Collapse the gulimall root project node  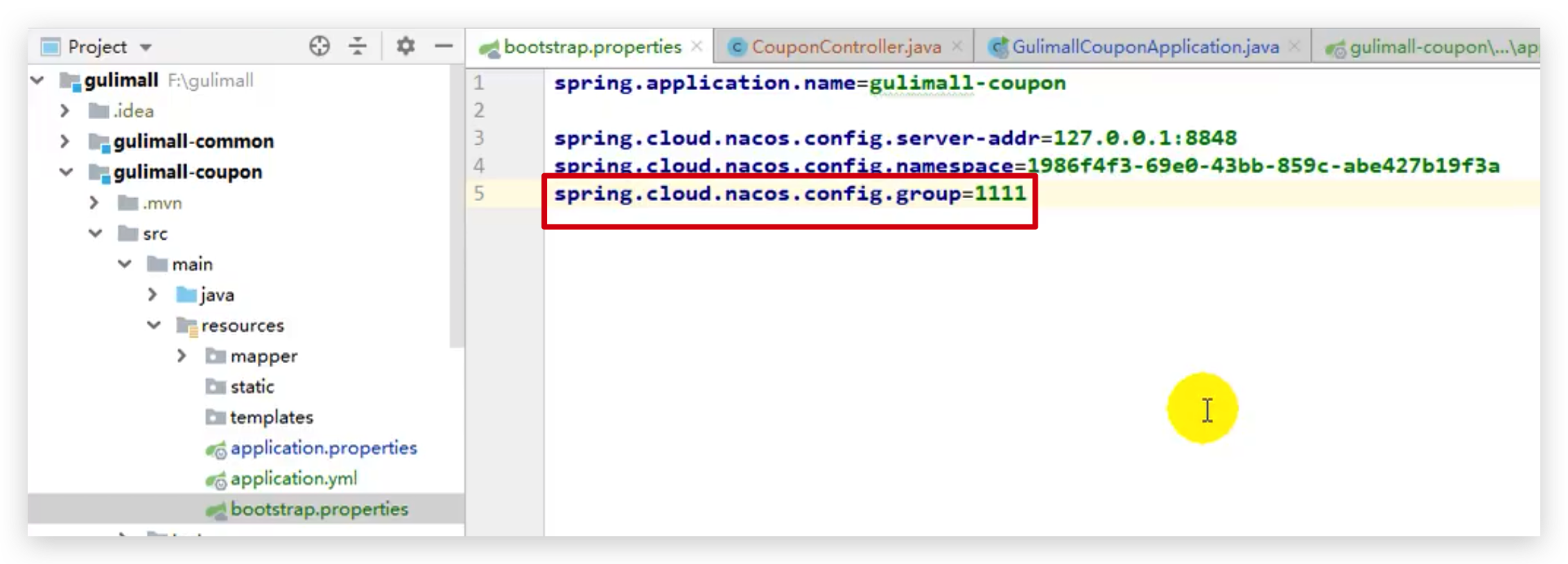click(38, 80)
